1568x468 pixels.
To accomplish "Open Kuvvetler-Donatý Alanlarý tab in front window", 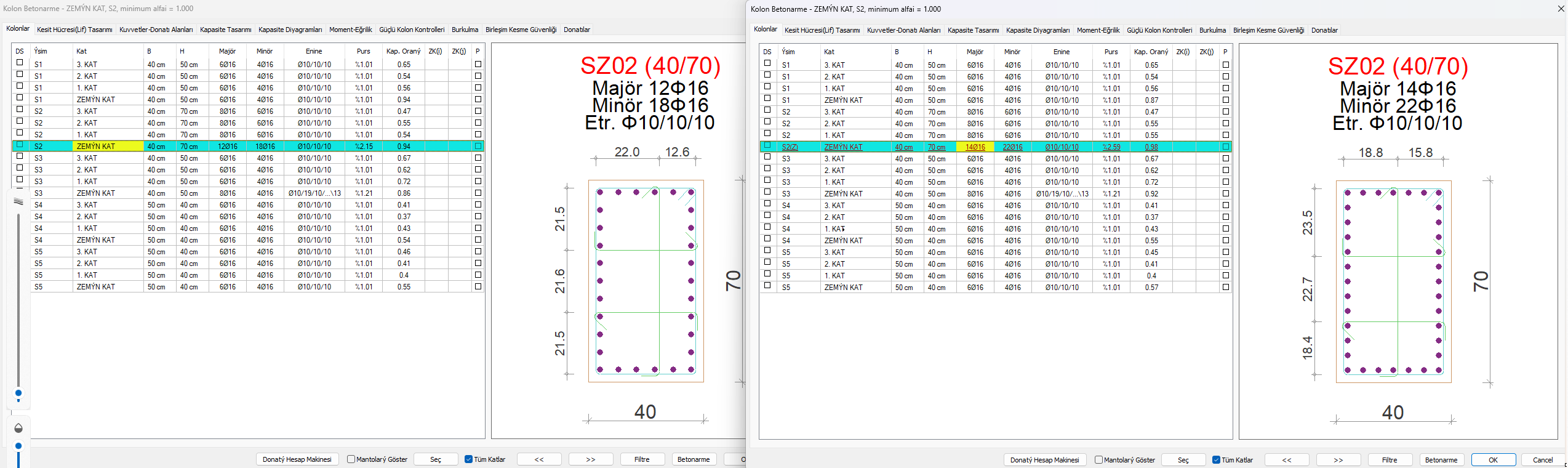I will tap(903, 30).
